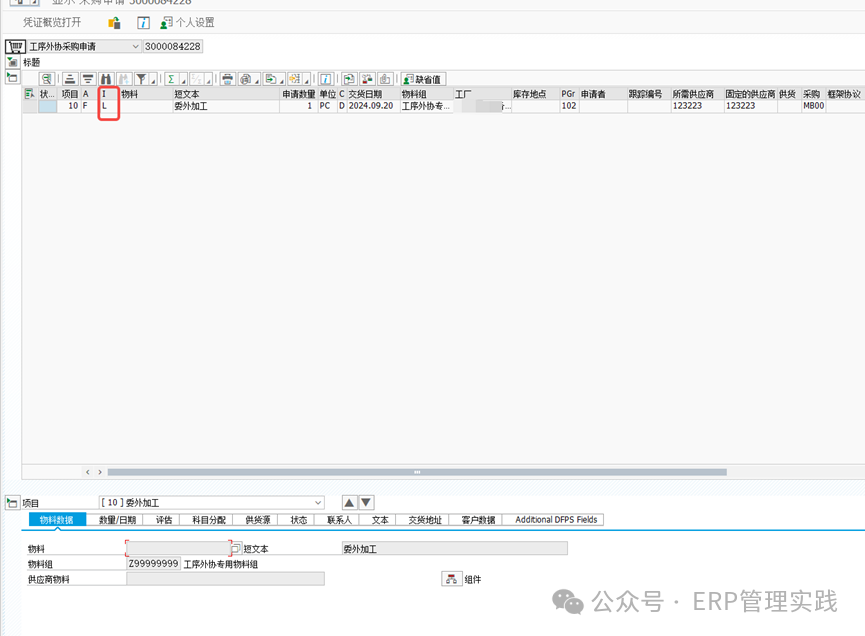This screenshot has width=865, height=636.
Task: Select the row 10 selector cell
Action: (47, 106)
